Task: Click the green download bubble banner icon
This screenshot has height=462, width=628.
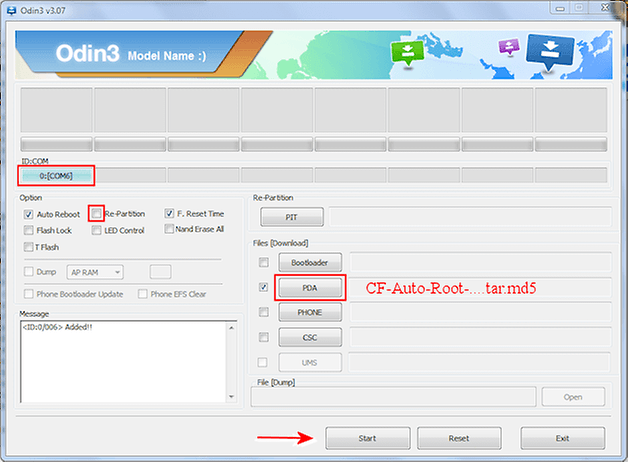Action: coord(407,53)
